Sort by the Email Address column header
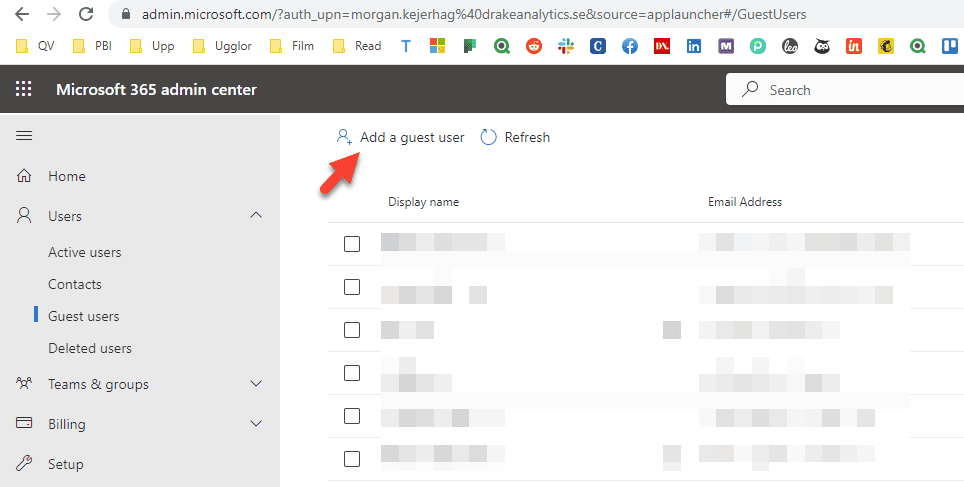Viewport: 964px width, 487px height. (x=745, y=202)
